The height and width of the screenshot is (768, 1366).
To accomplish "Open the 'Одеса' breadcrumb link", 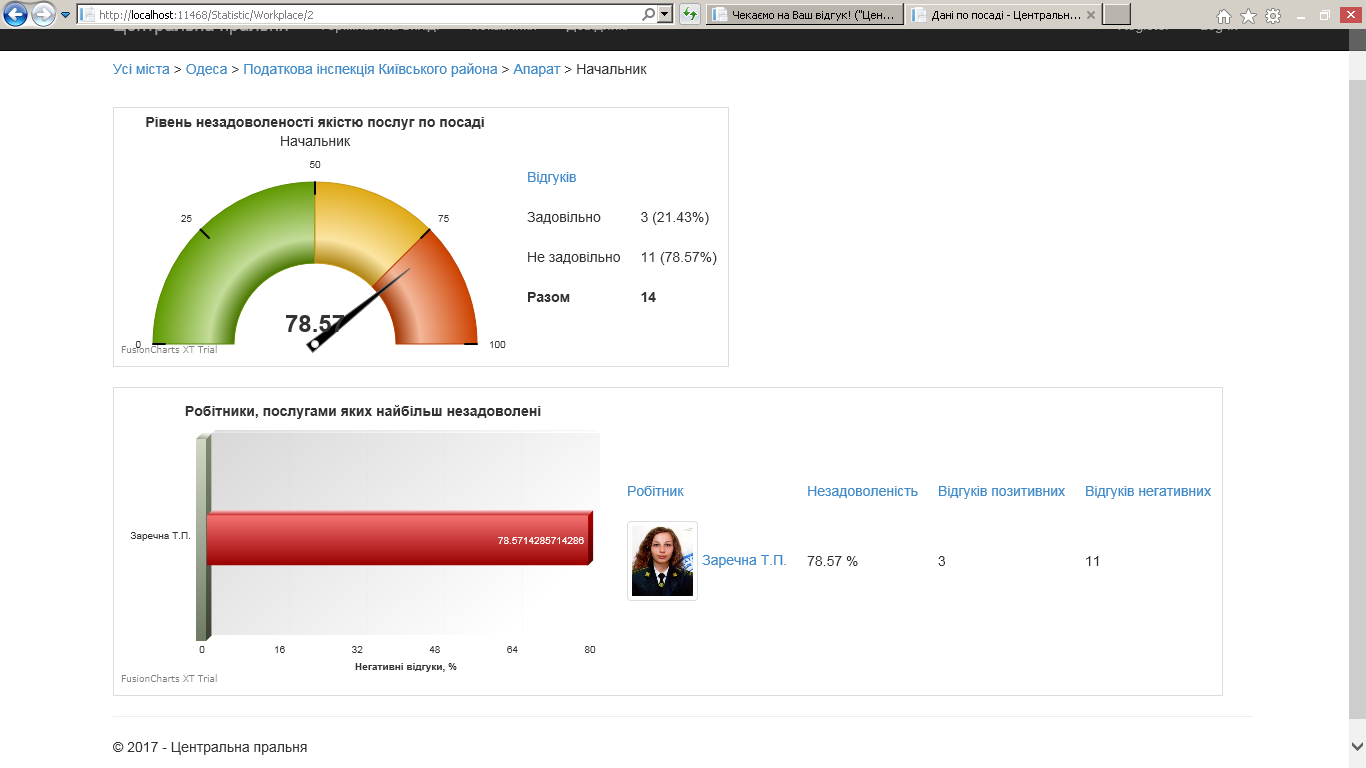I will [x=206, y=69].
